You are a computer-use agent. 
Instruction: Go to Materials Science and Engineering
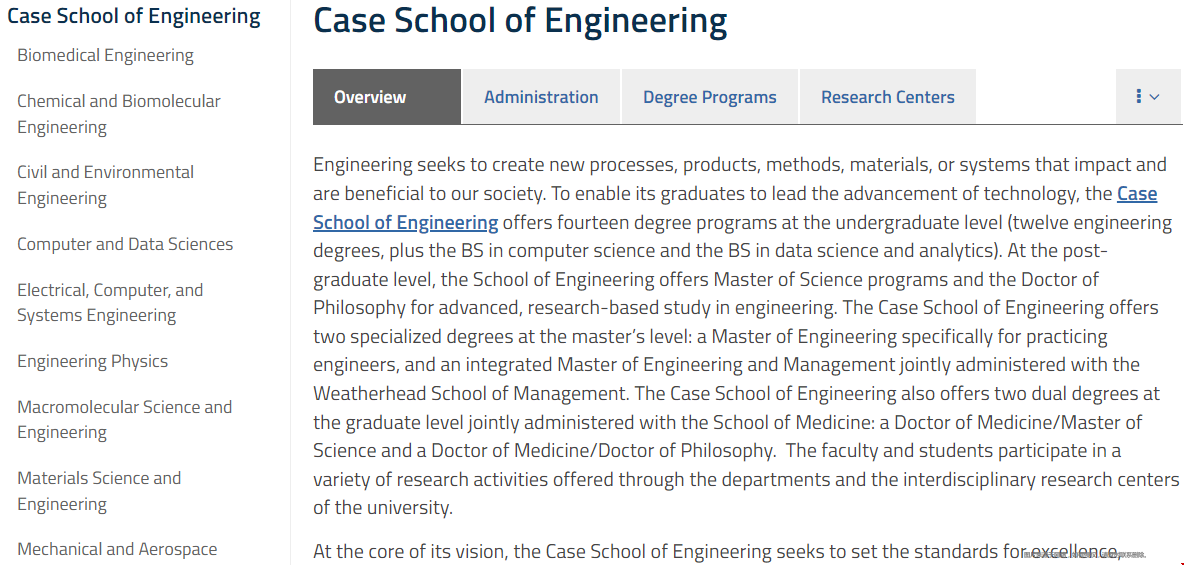coord(99,490)
